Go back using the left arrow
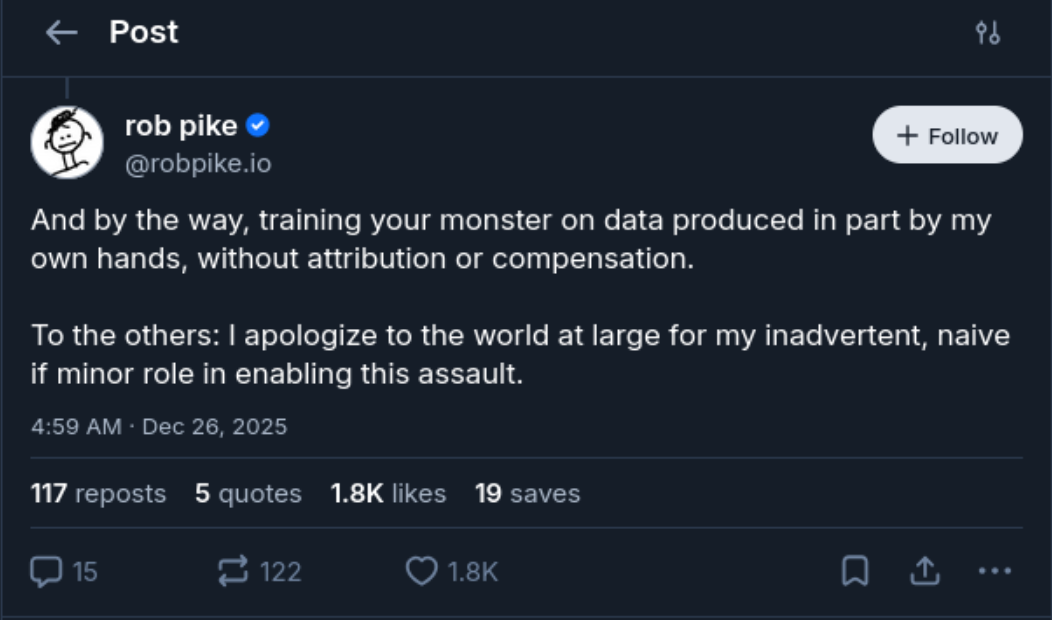Viewport: 1052px width, 620px height. (62, 31)
